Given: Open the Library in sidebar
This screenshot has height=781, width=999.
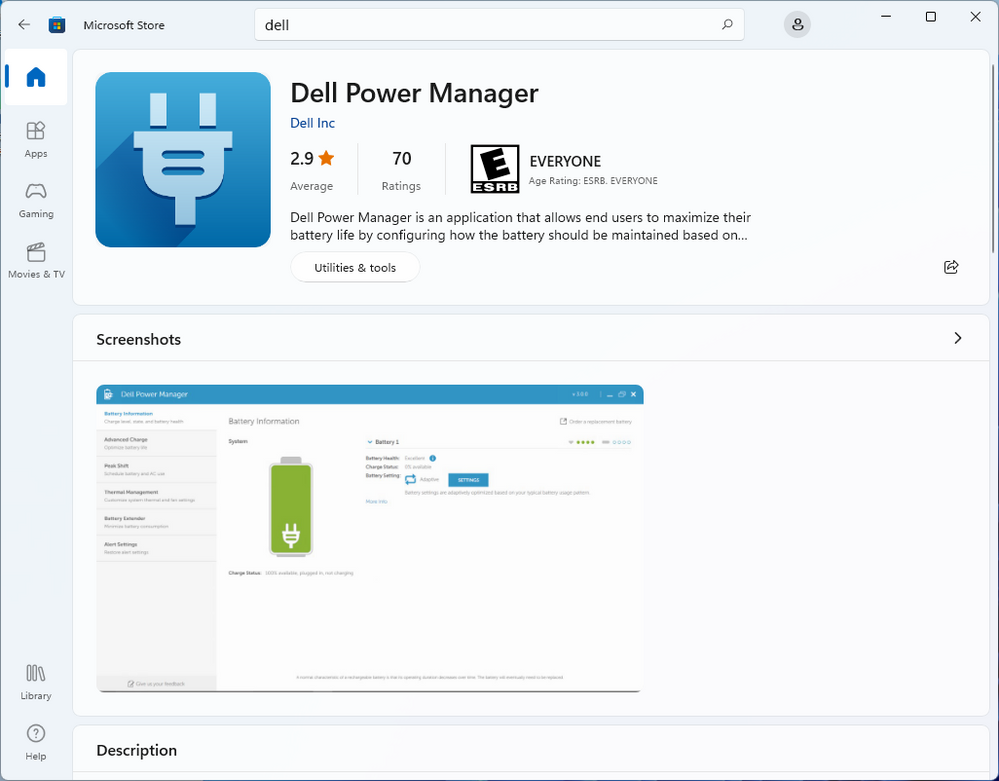Looking at the screenshot, I should tap(36, 682).
